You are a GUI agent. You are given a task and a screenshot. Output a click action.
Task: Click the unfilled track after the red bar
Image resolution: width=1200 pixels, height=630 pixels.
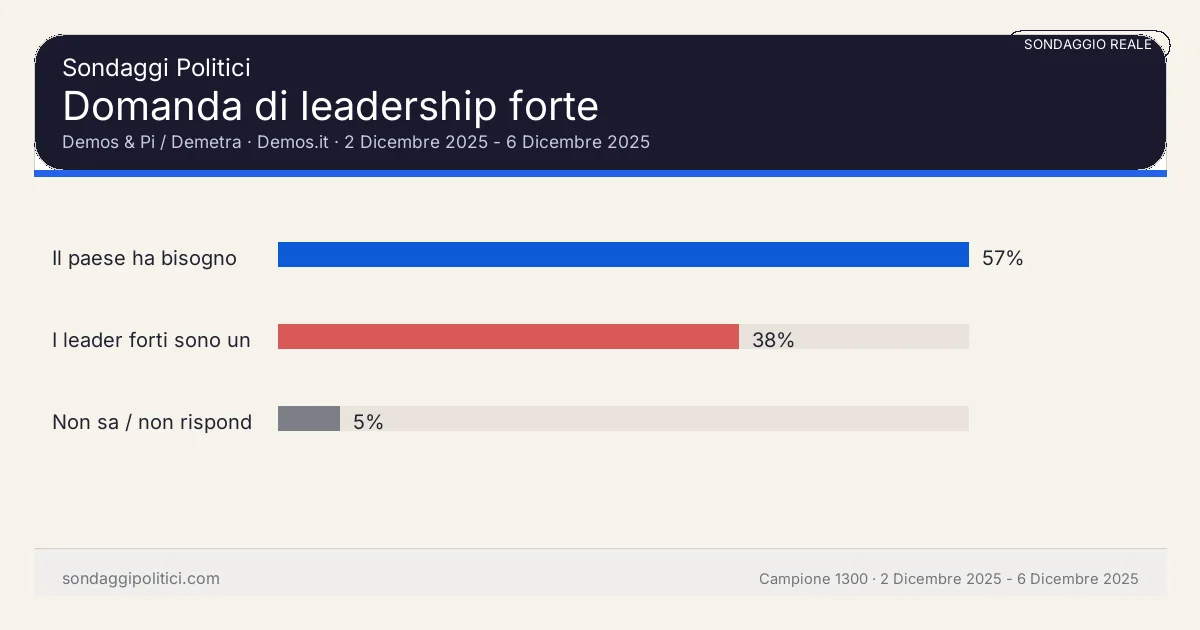(x=880, y=337)
